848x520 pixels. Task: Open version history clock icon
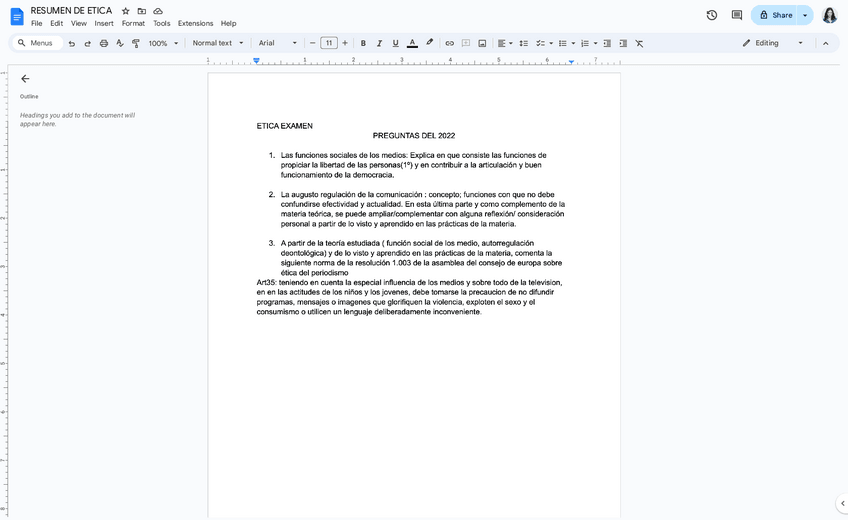click(711, 15)
